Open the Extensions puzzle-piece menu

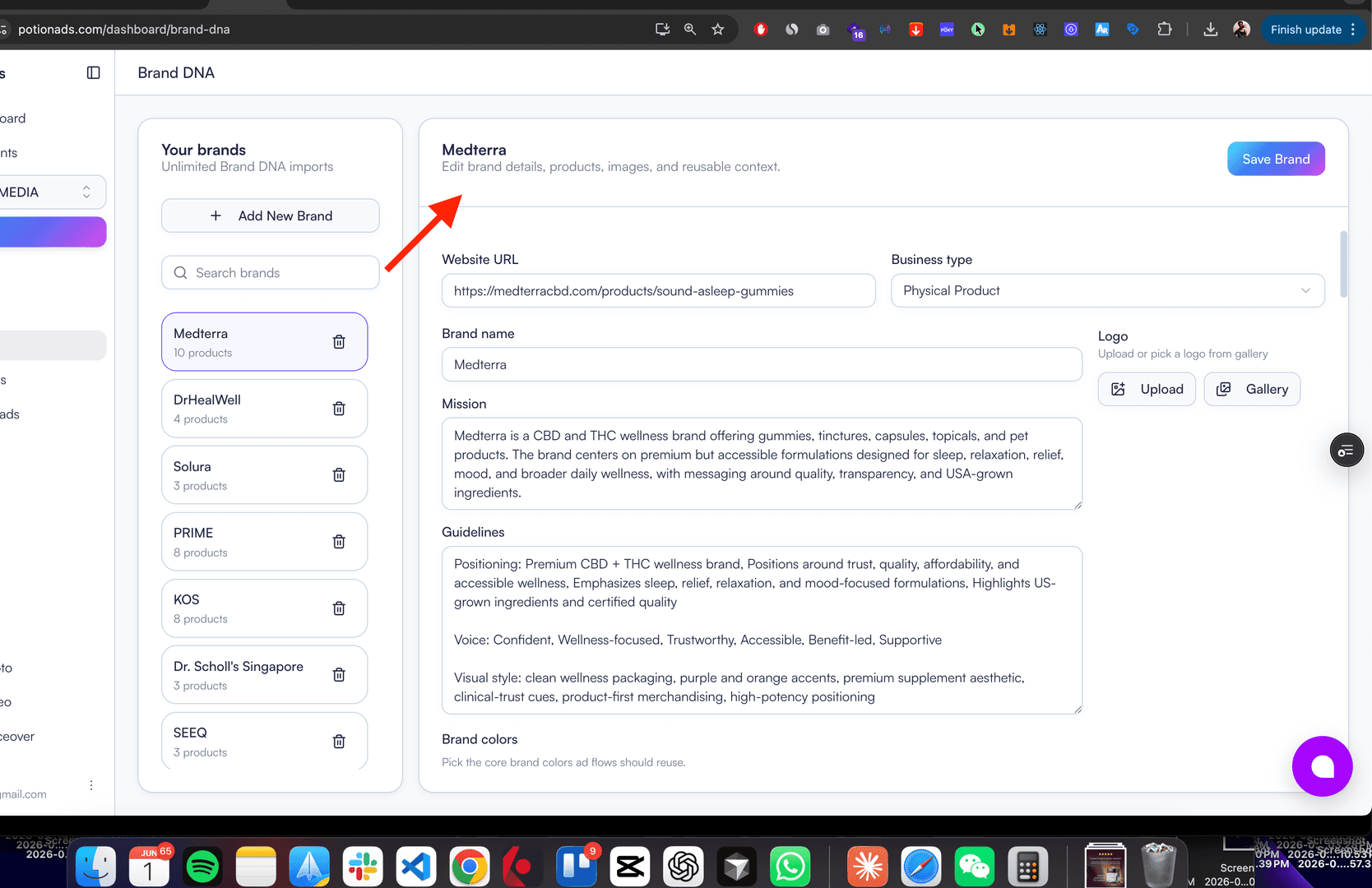pyautogui.click(x=1165, y=30)
